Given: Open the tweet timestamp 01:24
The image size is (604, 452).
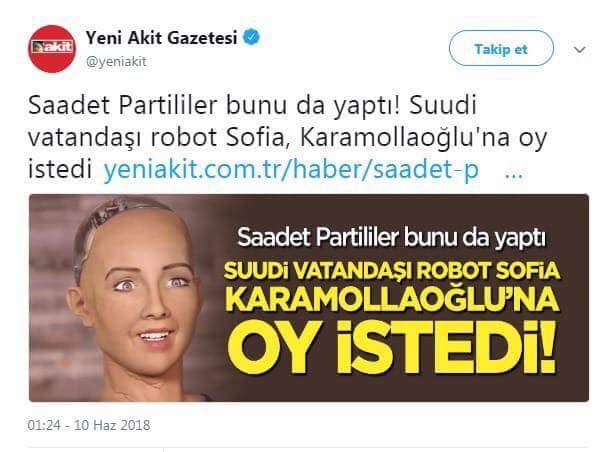Looking at the screenshot, I should tap(44, 425).
